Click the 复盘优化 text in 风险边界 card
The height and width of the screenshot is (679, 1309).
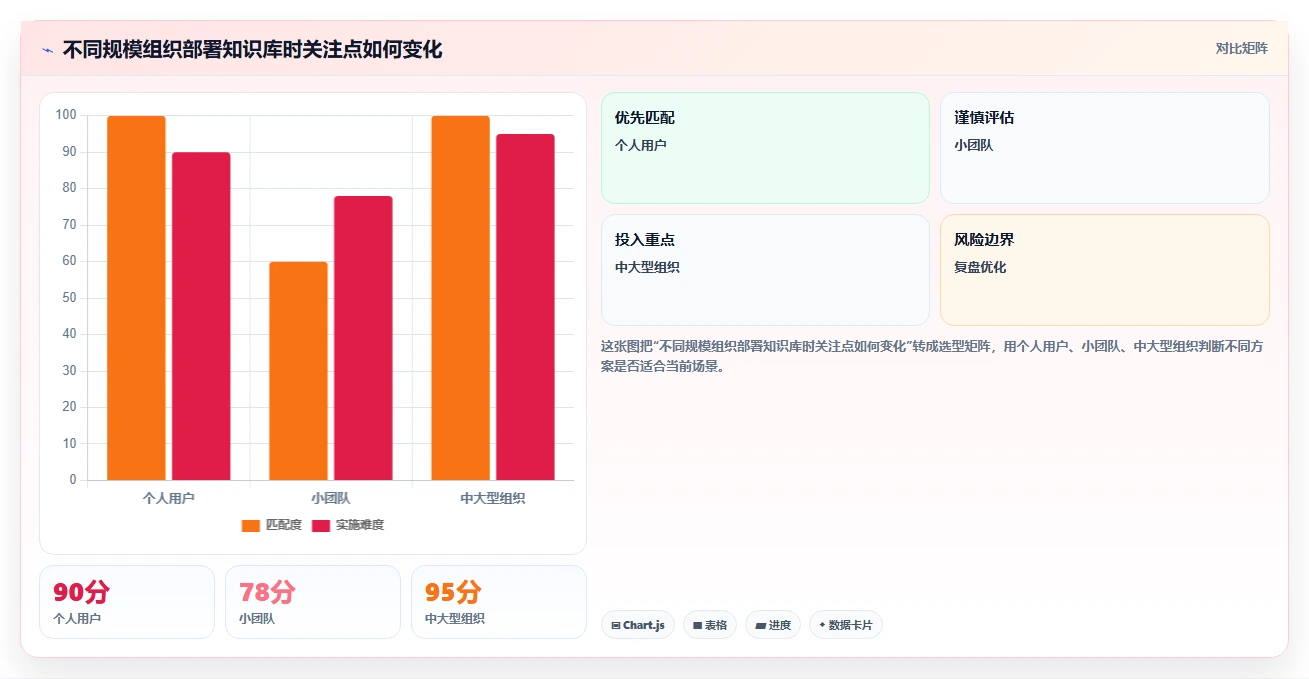(x=980, y=267)
